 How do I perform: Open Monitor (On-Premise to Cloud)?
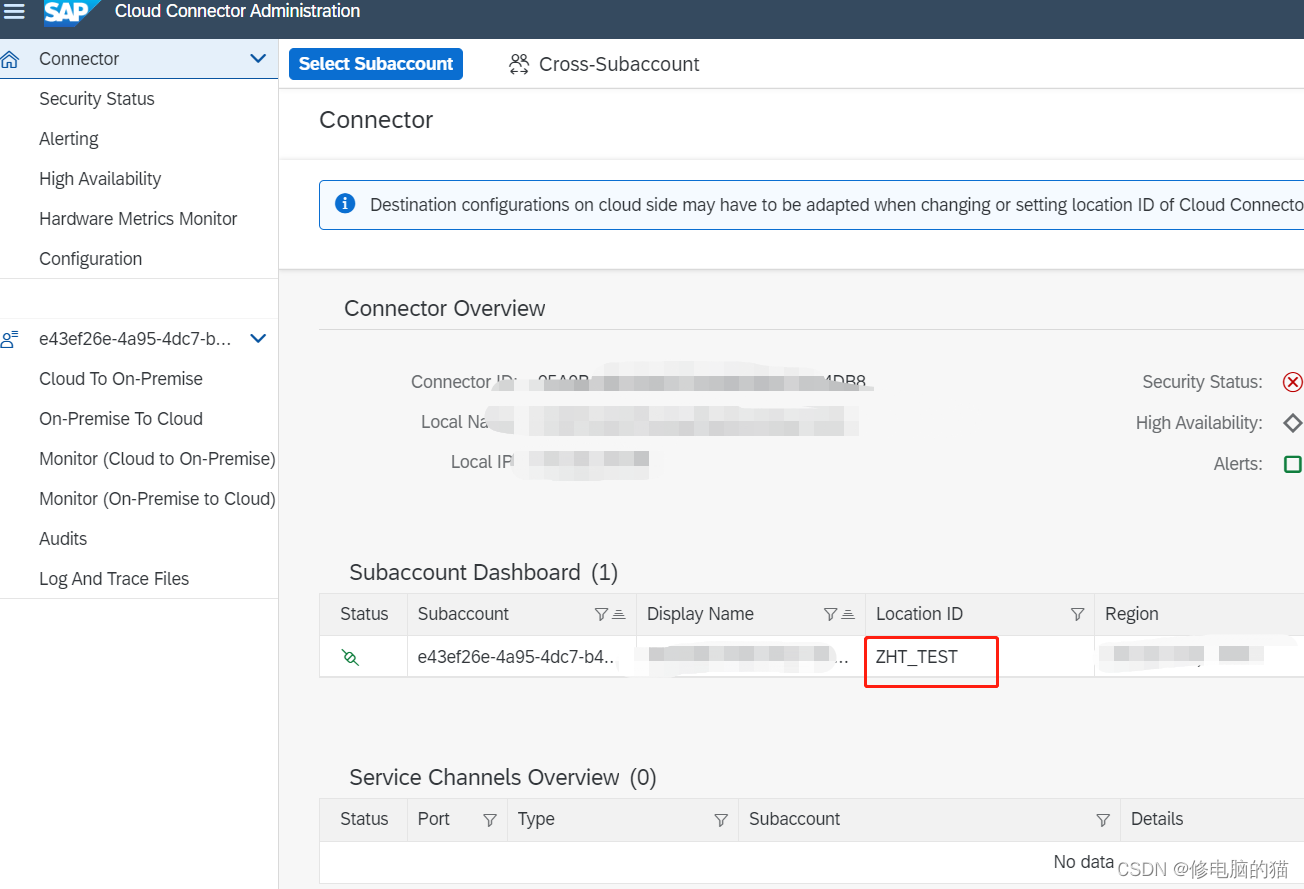[157, 499]
